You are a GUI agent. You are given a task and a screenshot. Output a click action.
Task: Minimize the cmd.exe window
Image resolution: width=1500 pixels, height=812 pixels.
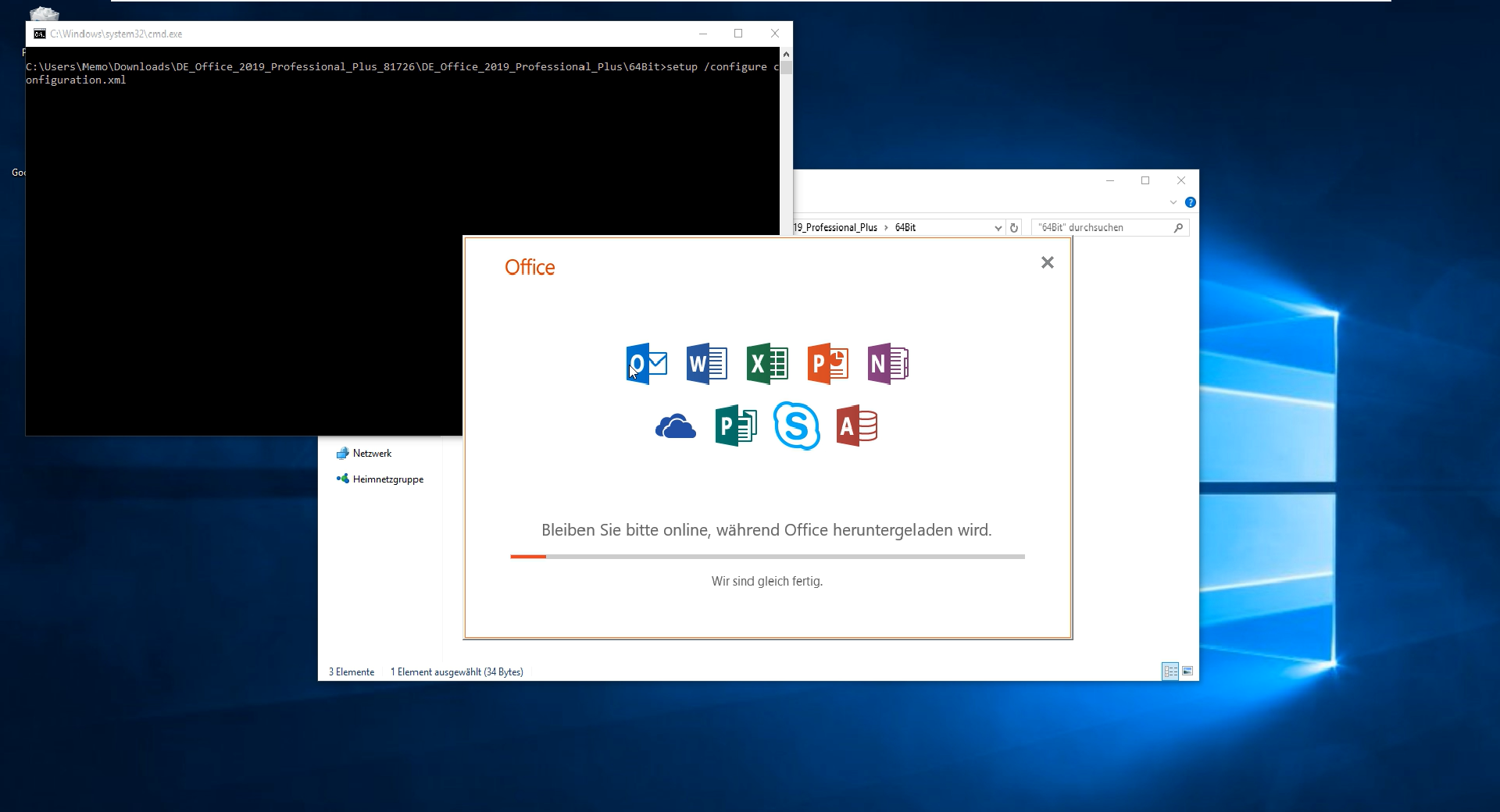tap(703, 34)
